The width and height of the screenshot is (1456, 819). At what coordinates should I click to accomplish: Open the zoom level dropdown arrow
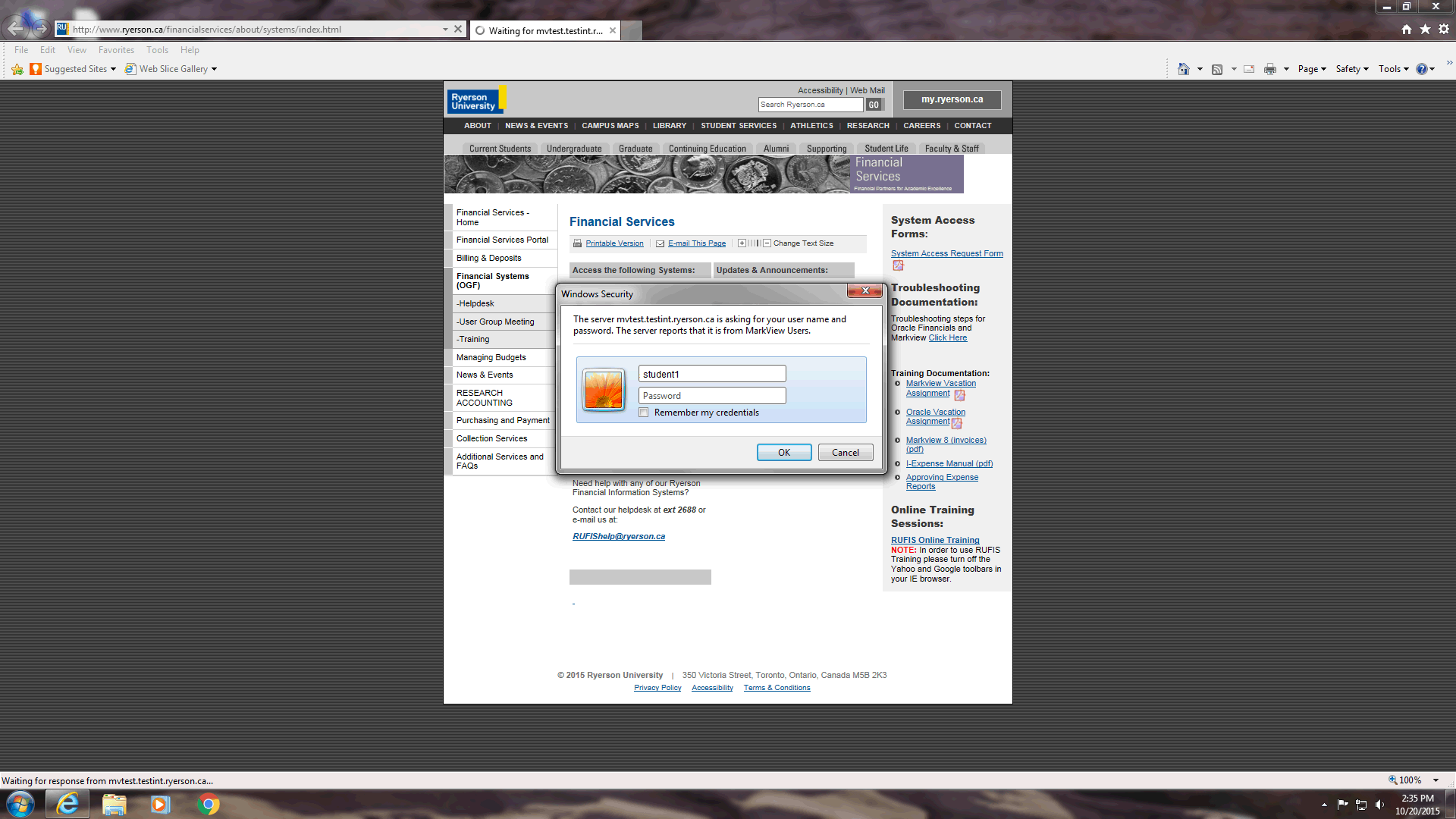pos(1436,780)
